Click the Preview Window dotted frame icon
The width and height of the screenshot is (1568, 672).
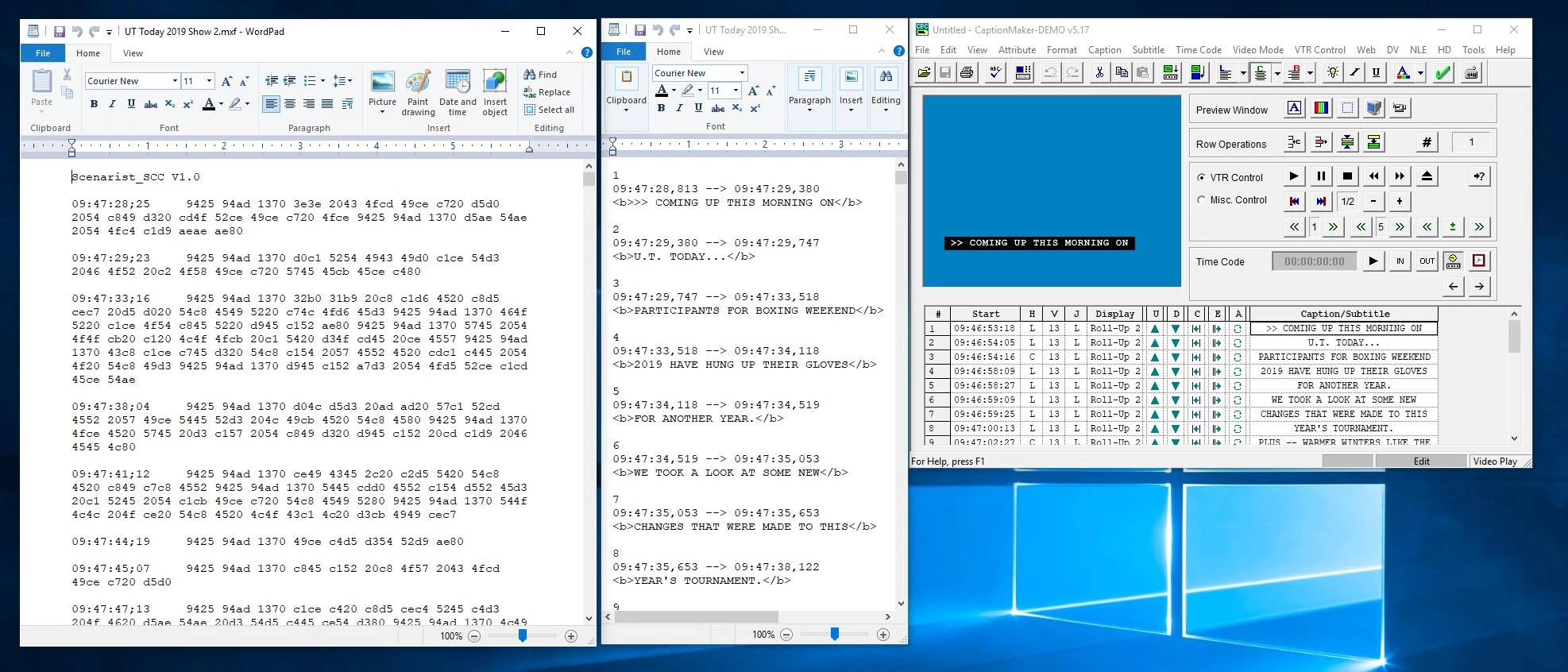(x=1348, y=108)
